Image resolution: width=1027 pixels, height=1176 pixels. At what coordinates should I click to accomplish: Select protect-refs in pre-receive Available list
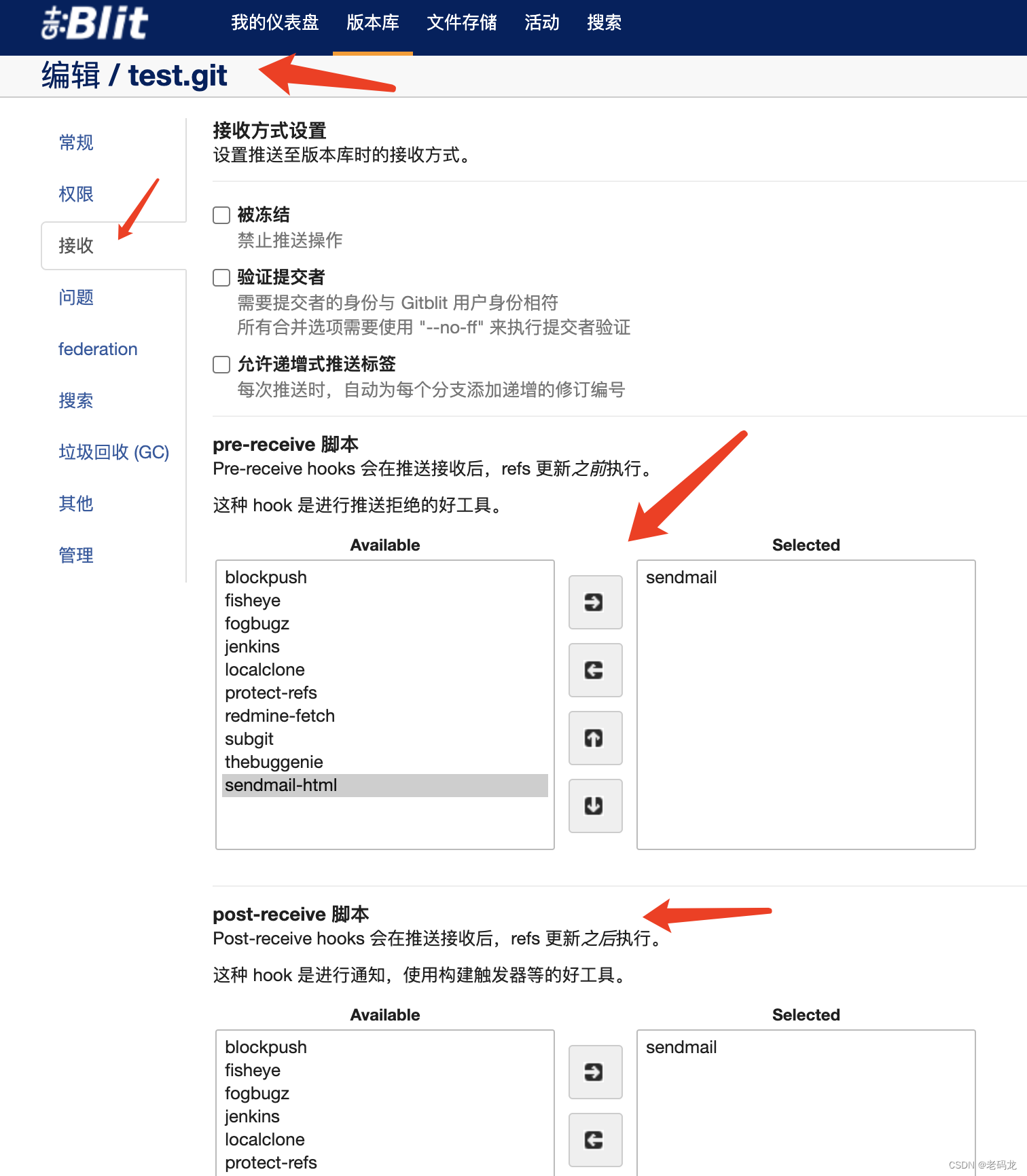pos(385,693)
